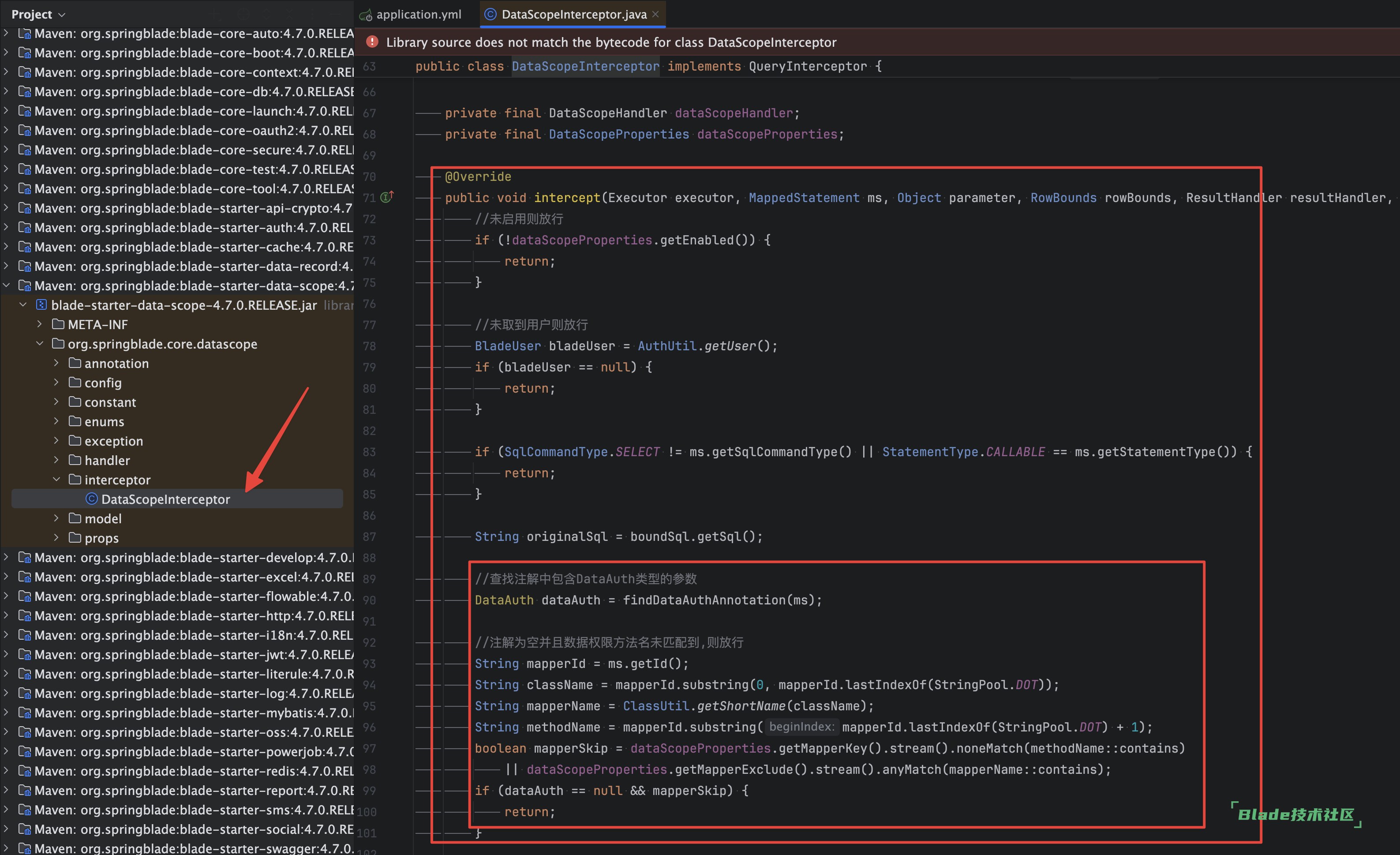The height and width of the screenshot is (855, 1400).
Task: Expand the META-INF folder
Action: pos(39,324)
